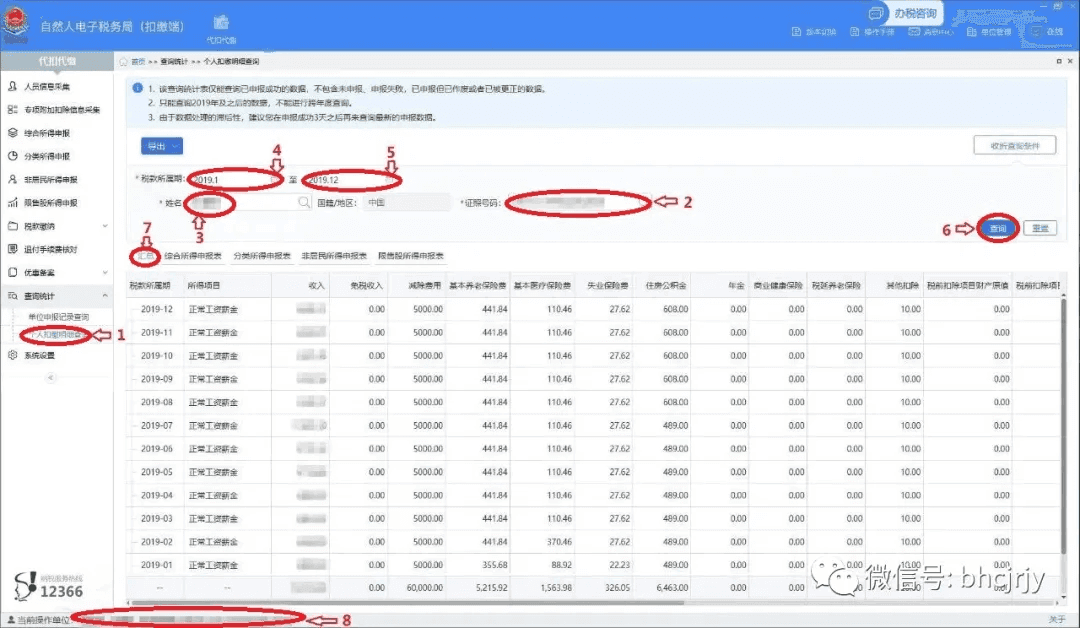This screenshot has height=628, width=1080.
Task: Click the 代扣代缴 icon in the top bar
Action: pos(221,28)
